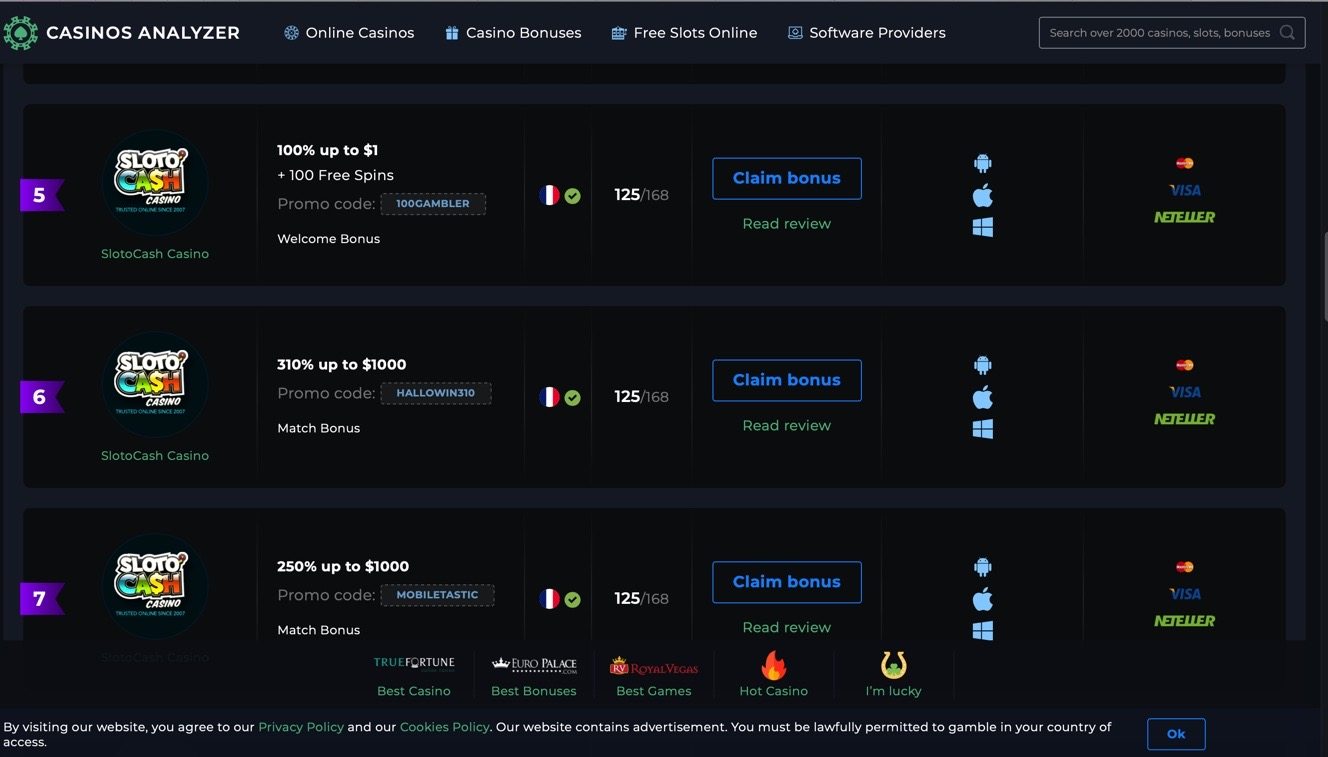Click Apple icon in row 7

coord(983,599)
